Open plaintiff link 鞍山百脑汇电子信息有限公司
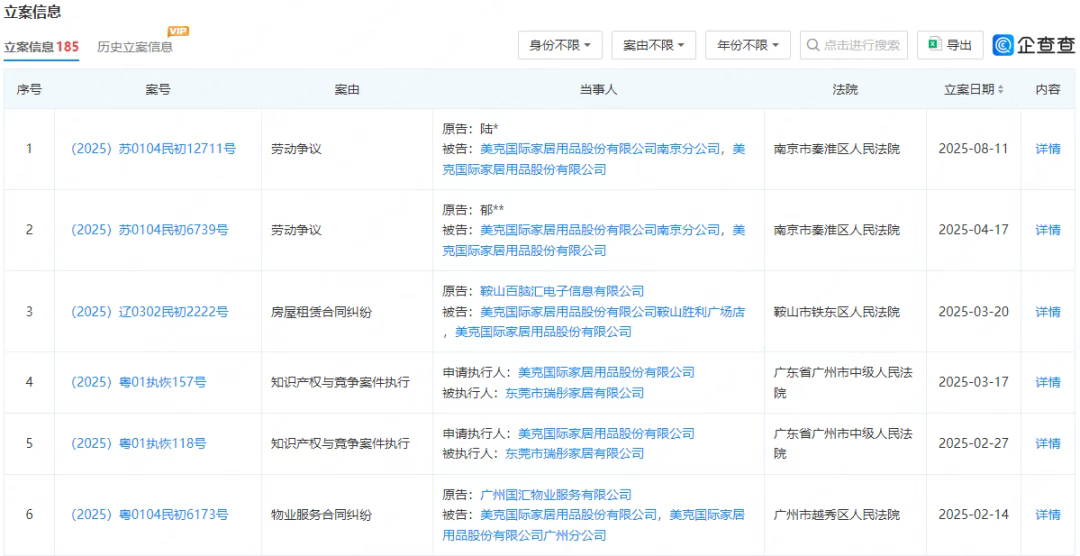1080x556 pixels. point(562,291)
